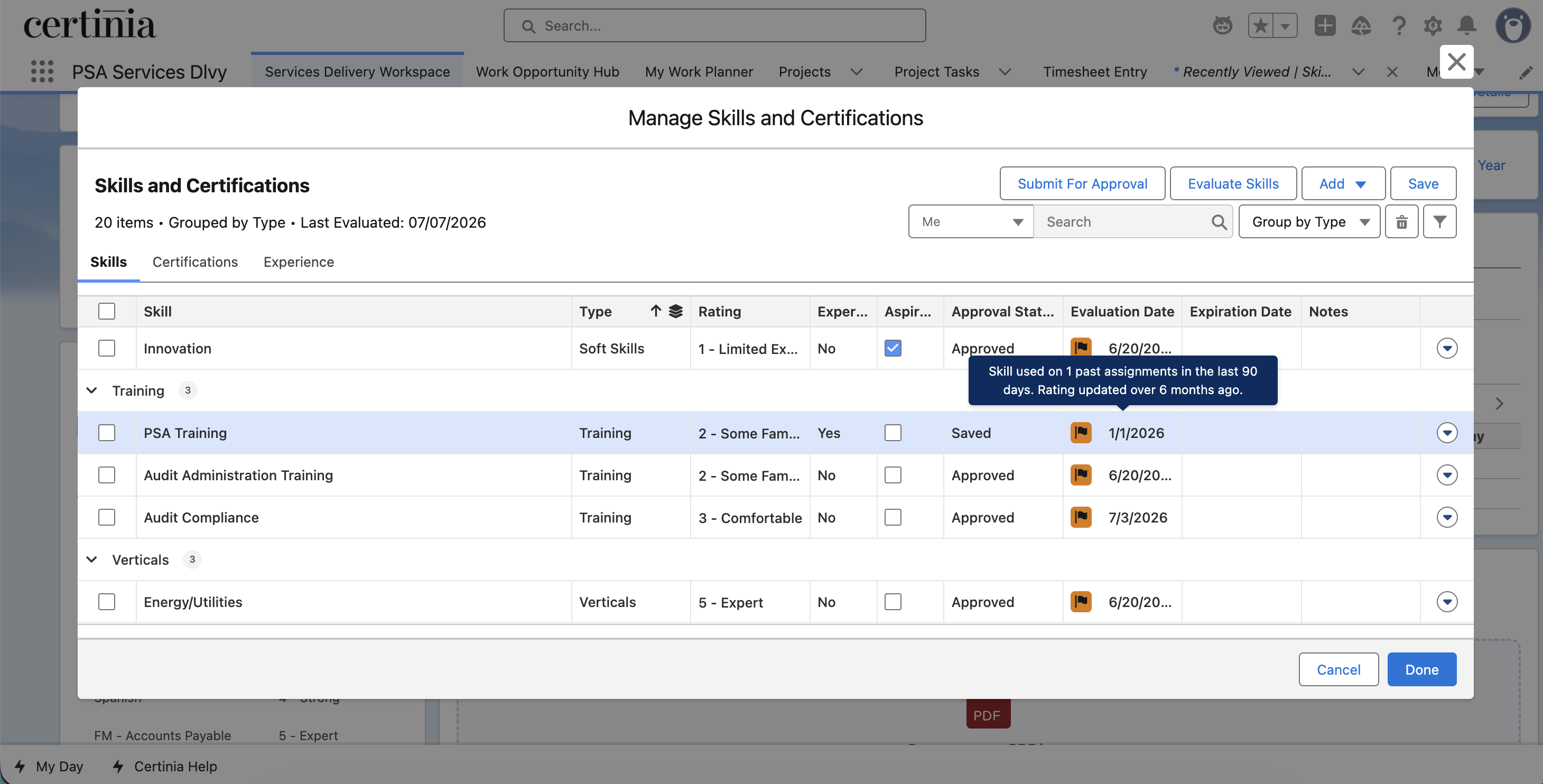Open the Trailhead guidance icon
Image resolution: width=1543 pixels, height=784 pixels.
(1361, 26)
